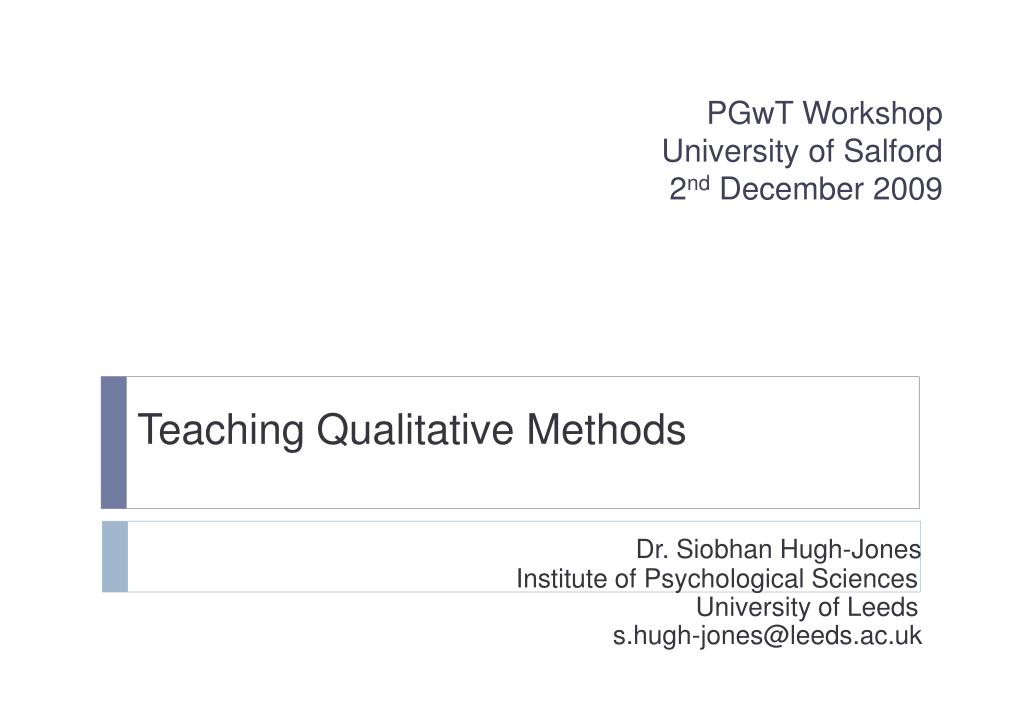Image resolution: width=1023 pixels, height=708 pixels.
Task: Click the light blue accent bar beside subtitle
Action: pyautogui.click(x=115, y=557)
